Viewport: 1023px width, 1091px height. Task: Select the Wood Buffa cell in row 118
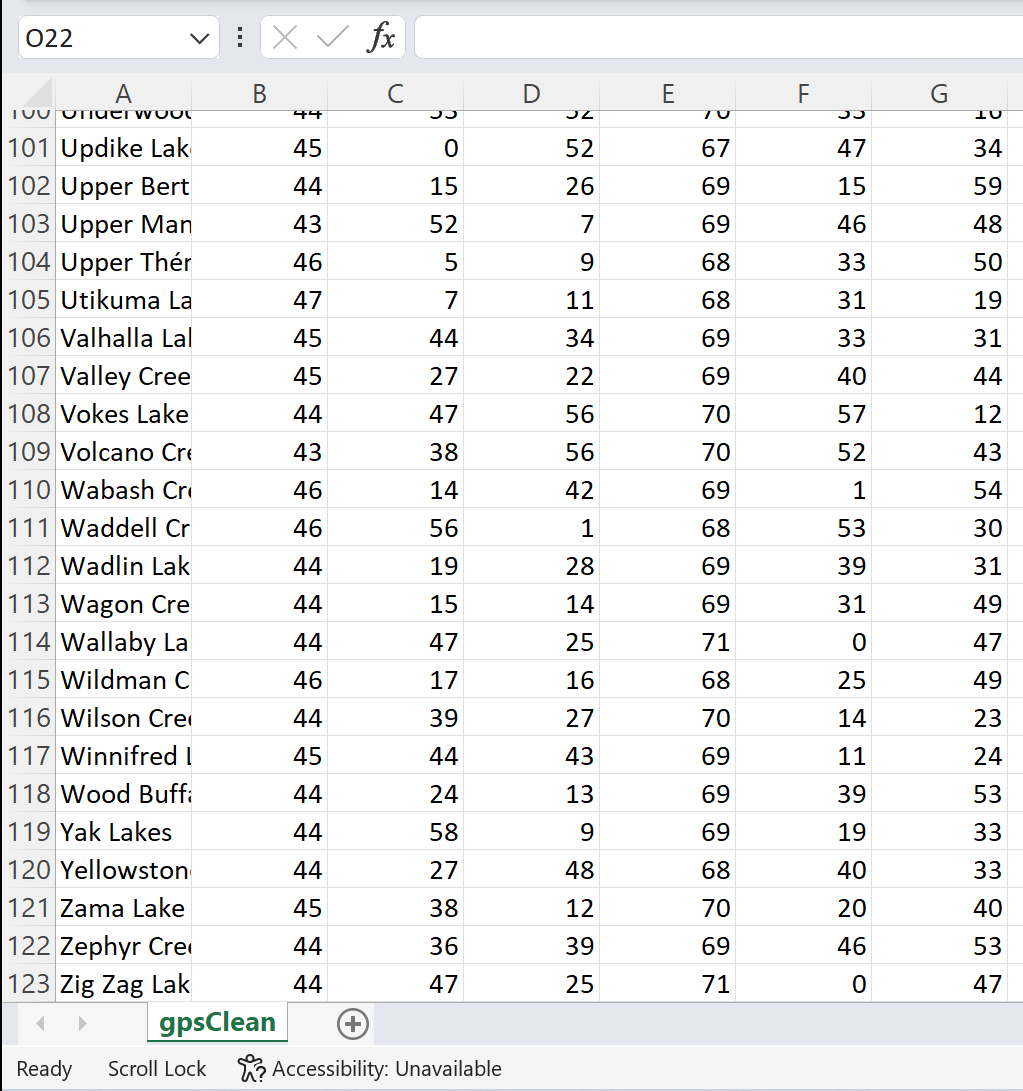pyautogui.click(x=123, y=793)
